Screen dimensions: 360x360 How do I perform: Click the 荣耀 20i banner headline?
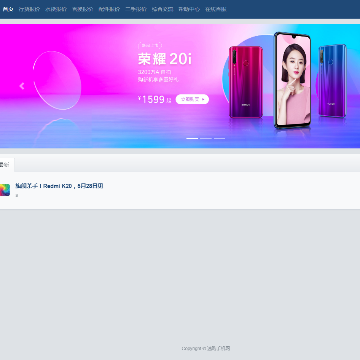[x=165, y=59]
